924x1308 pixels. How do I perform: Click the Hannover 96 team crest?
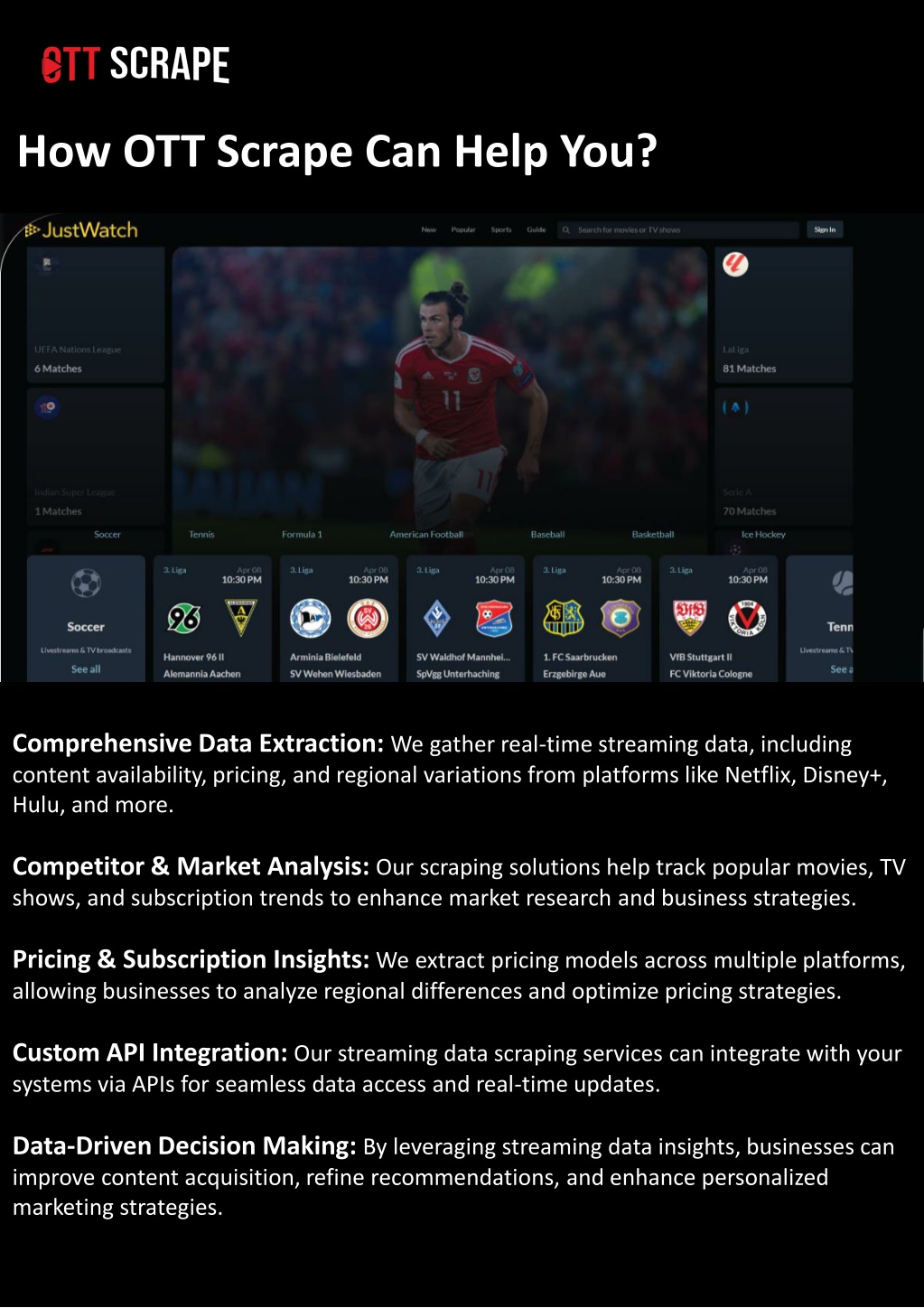pos(183,619)
